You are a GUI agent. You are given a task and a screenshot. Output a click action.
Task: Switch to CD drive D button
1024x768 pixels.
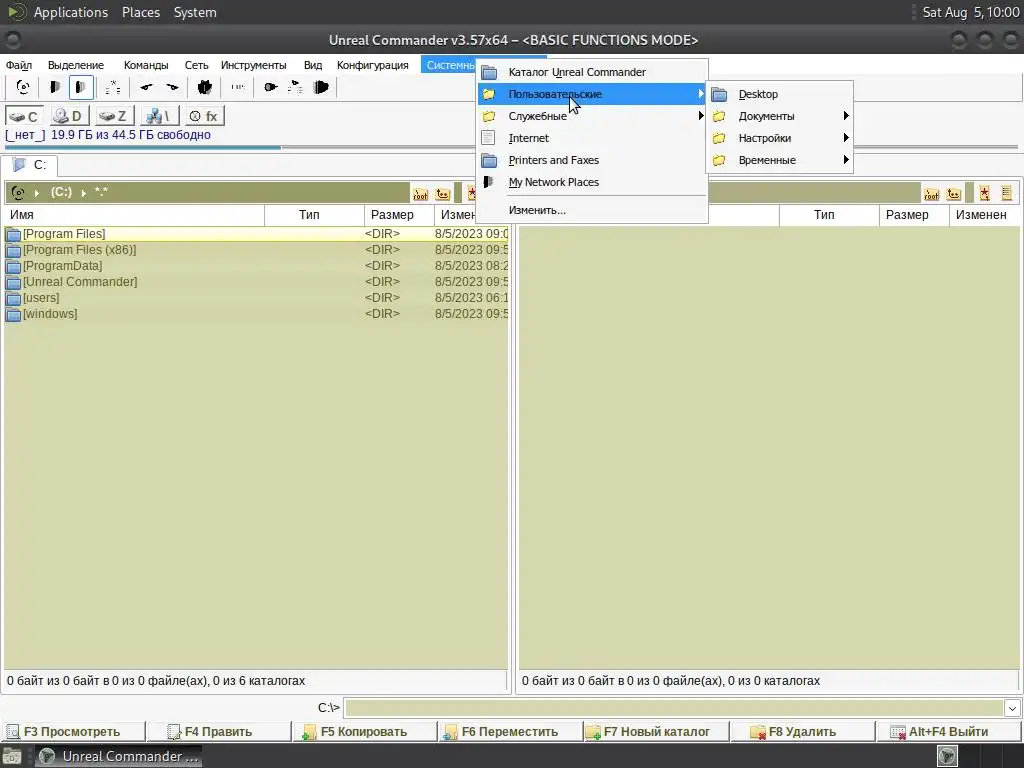tap(69, 116)
